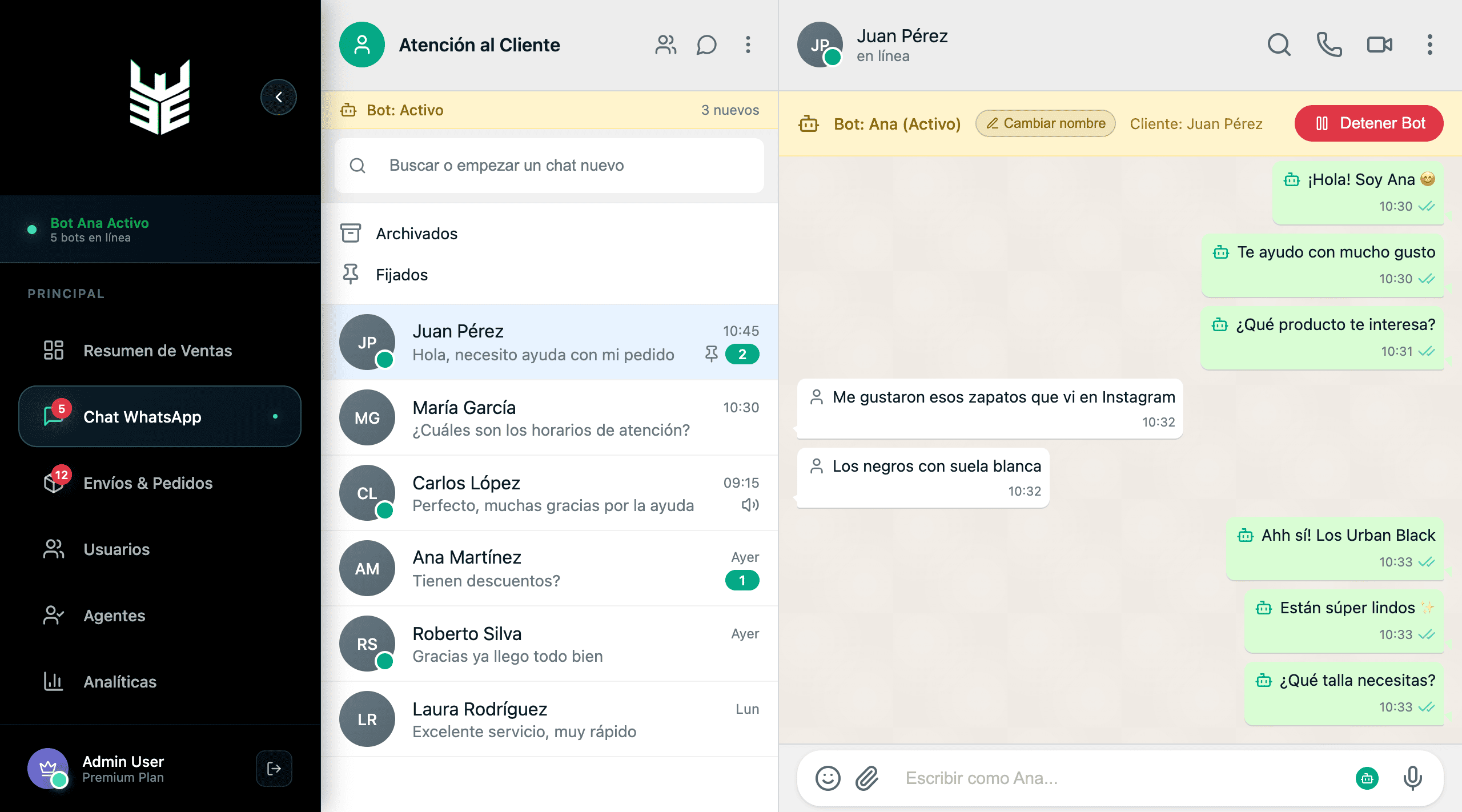The image size is (1462, 812).
Task: Start a video call with camera icon
Action: 1379,45
